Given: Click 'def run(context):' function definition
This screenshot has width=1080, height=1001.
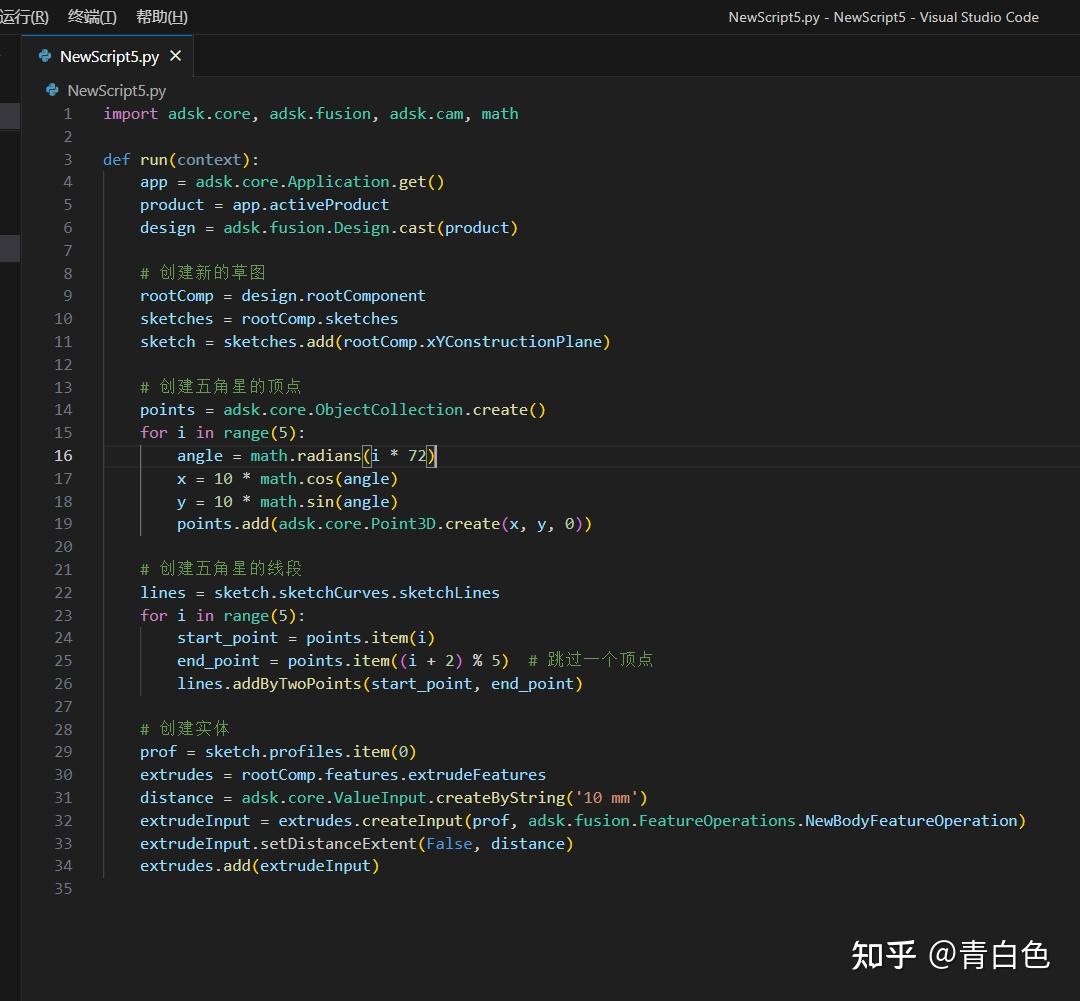Looking at the screenshot, I should (181, 159).
